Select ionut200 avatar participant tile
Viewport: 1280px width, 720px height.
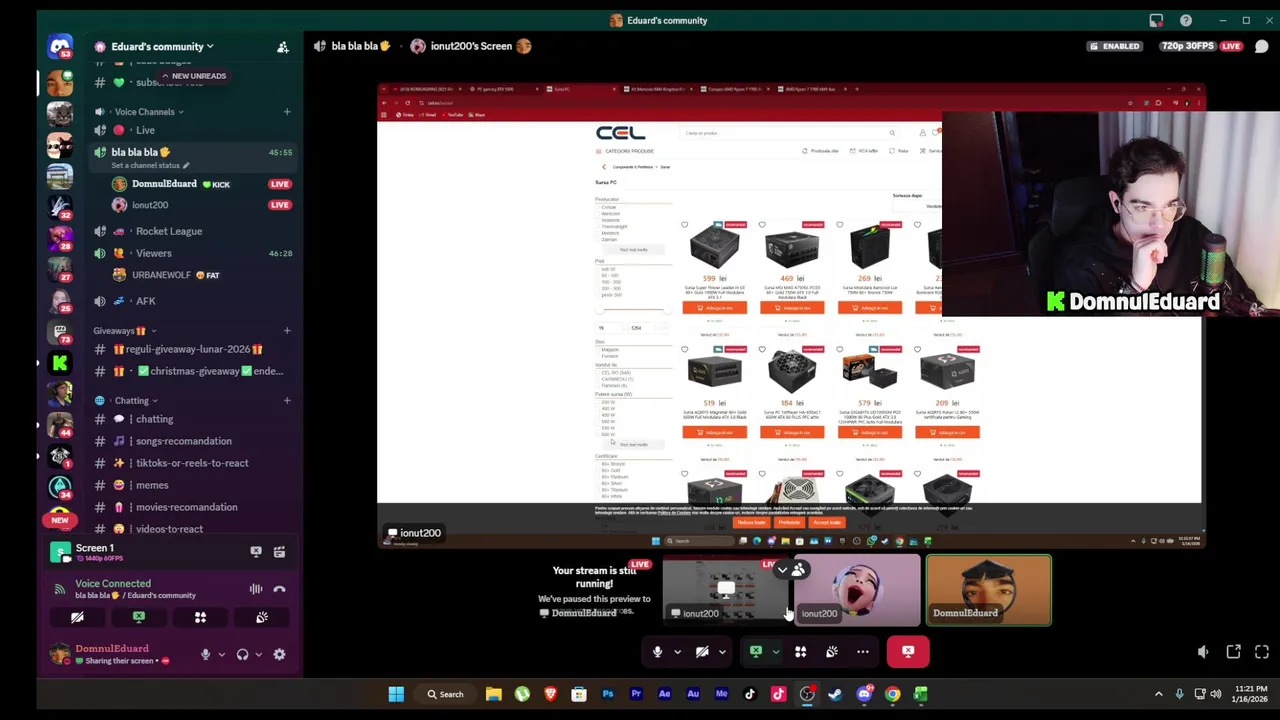857,590
